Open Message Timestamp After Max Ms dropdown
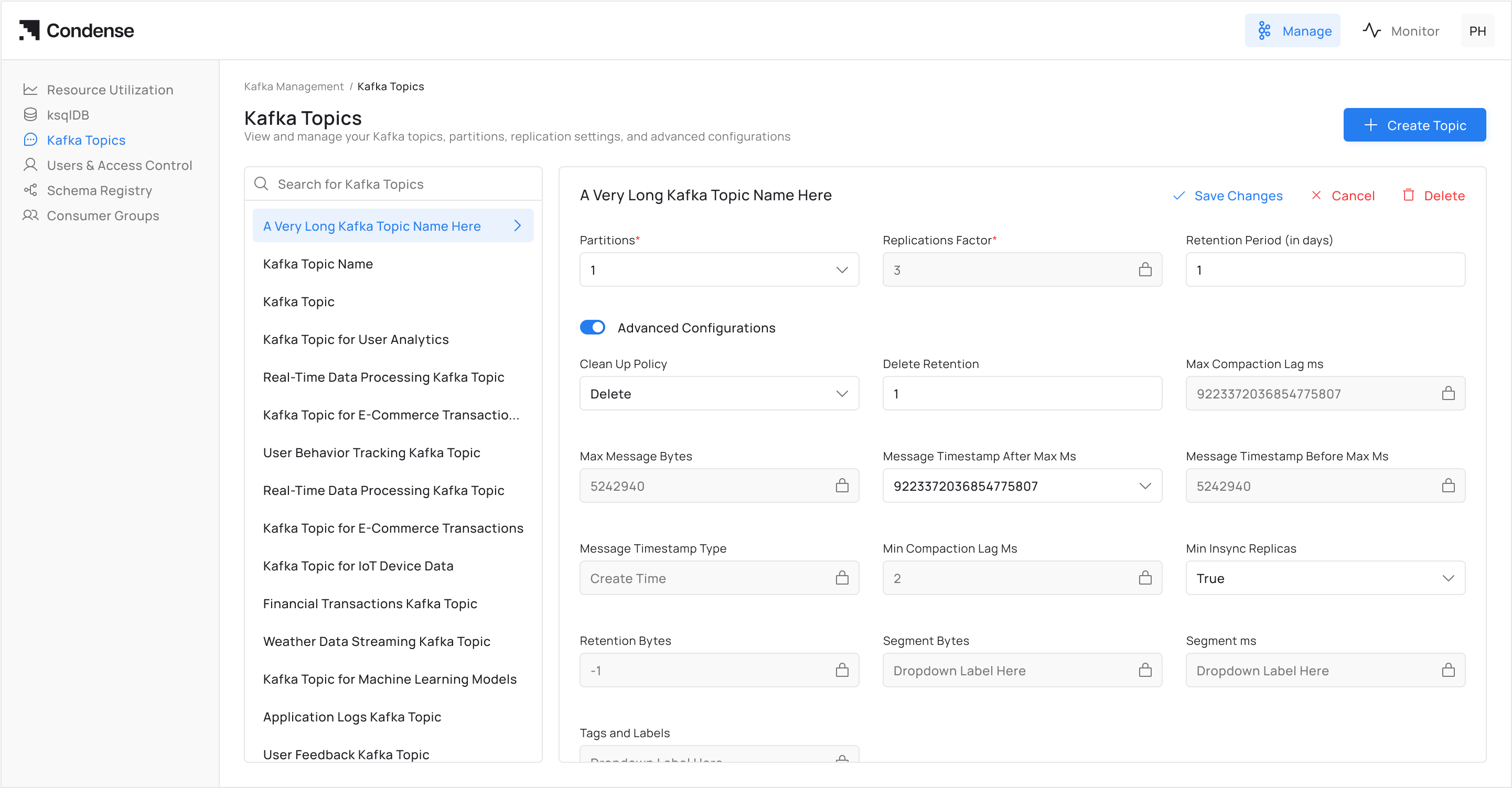The image size is (1512, 788). pos(1022,485)
